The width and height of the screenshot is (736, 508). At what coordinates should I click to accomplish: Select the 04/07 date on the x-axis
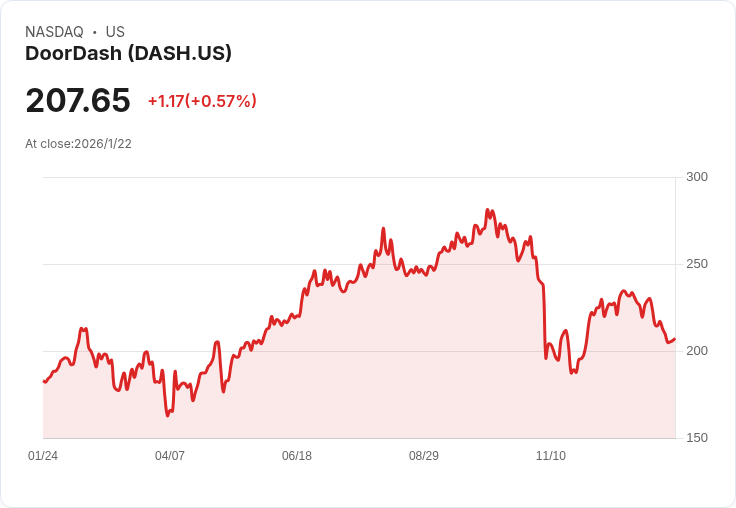[170, 456]
